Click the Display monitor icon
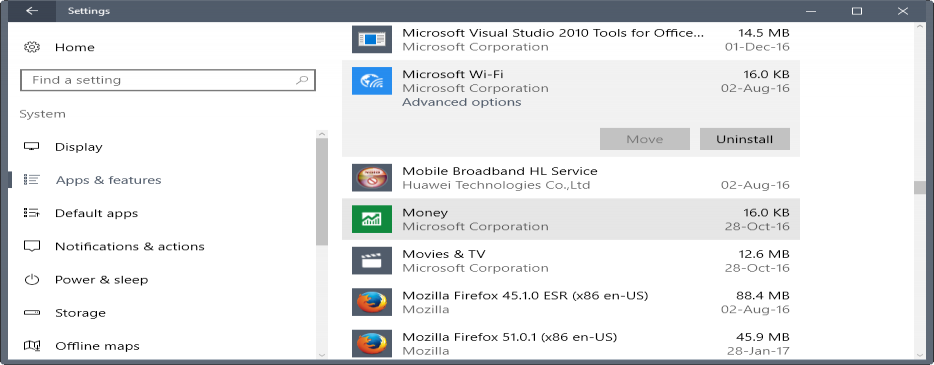 click(32, 146)
